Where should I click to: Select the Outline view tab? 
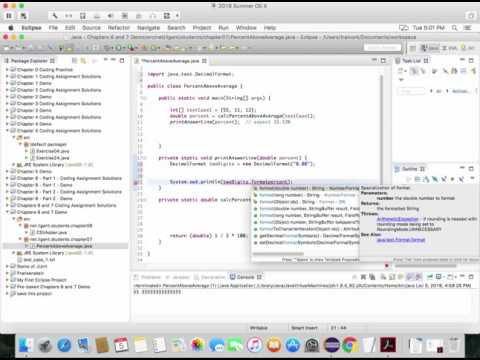point(410,169)
